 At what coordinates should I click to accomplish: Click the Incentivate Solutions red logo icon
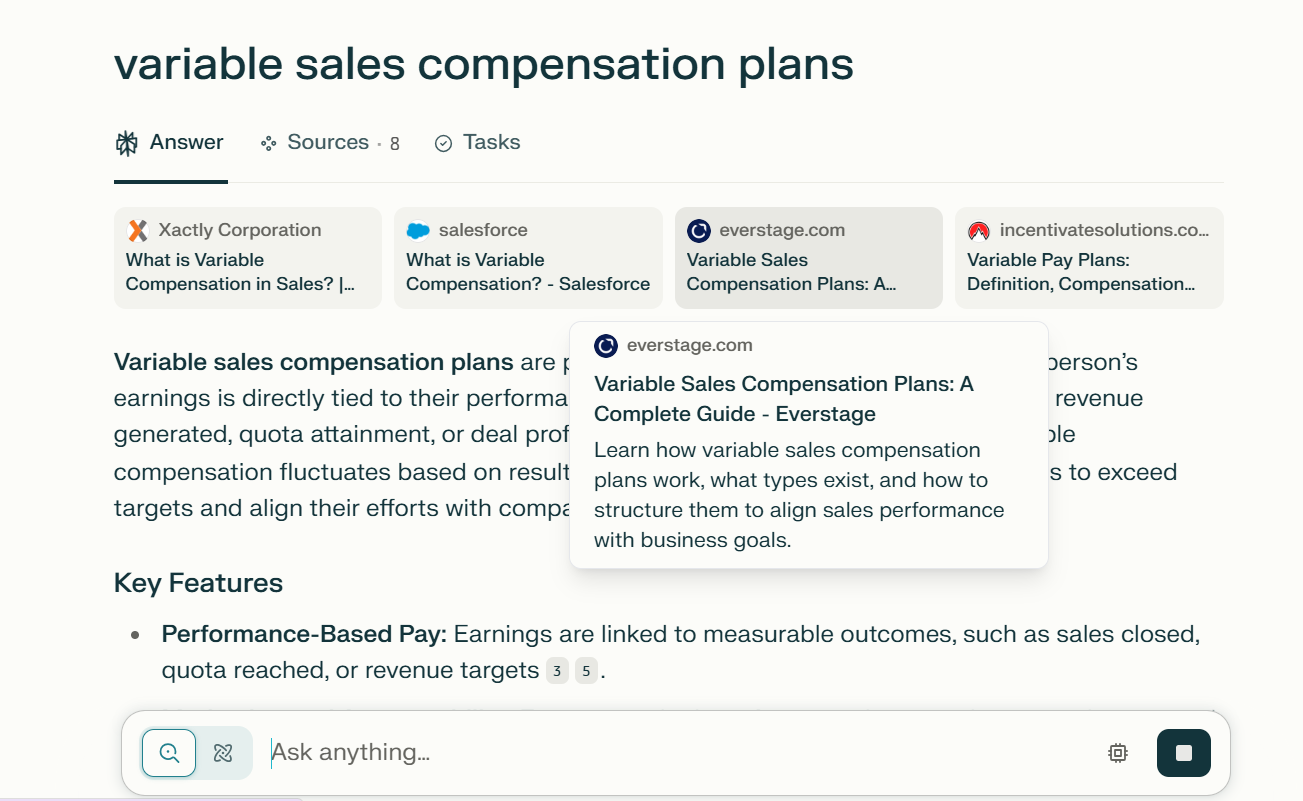coord(979,231)
